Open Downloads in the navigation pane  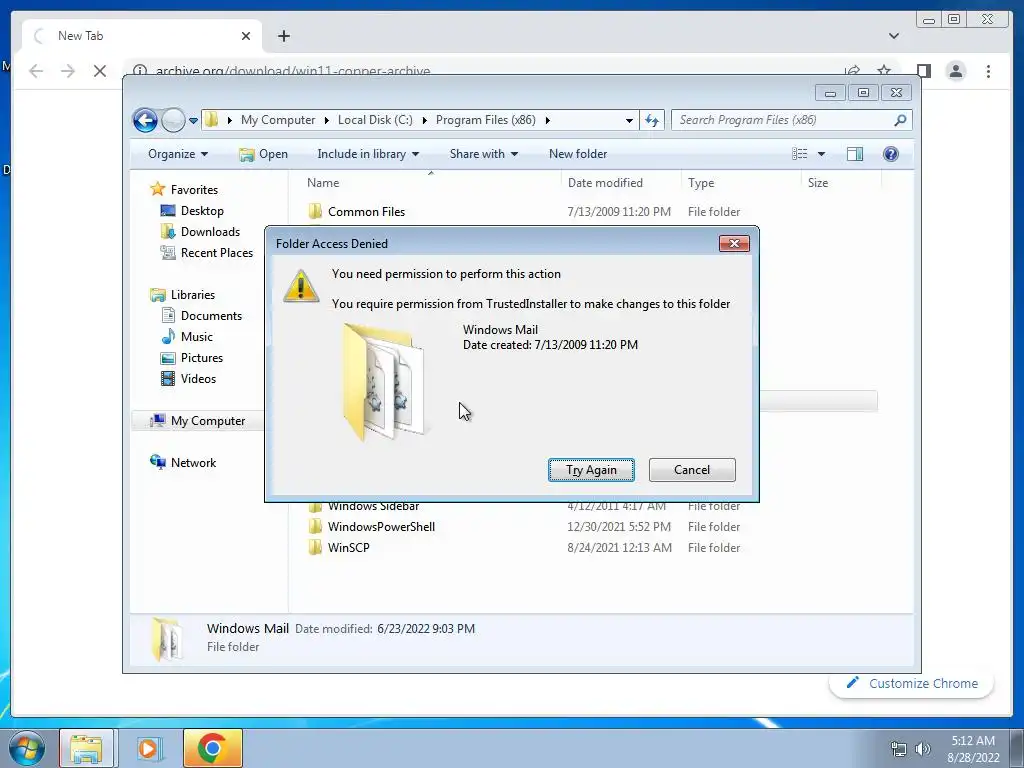pos(210,232)
